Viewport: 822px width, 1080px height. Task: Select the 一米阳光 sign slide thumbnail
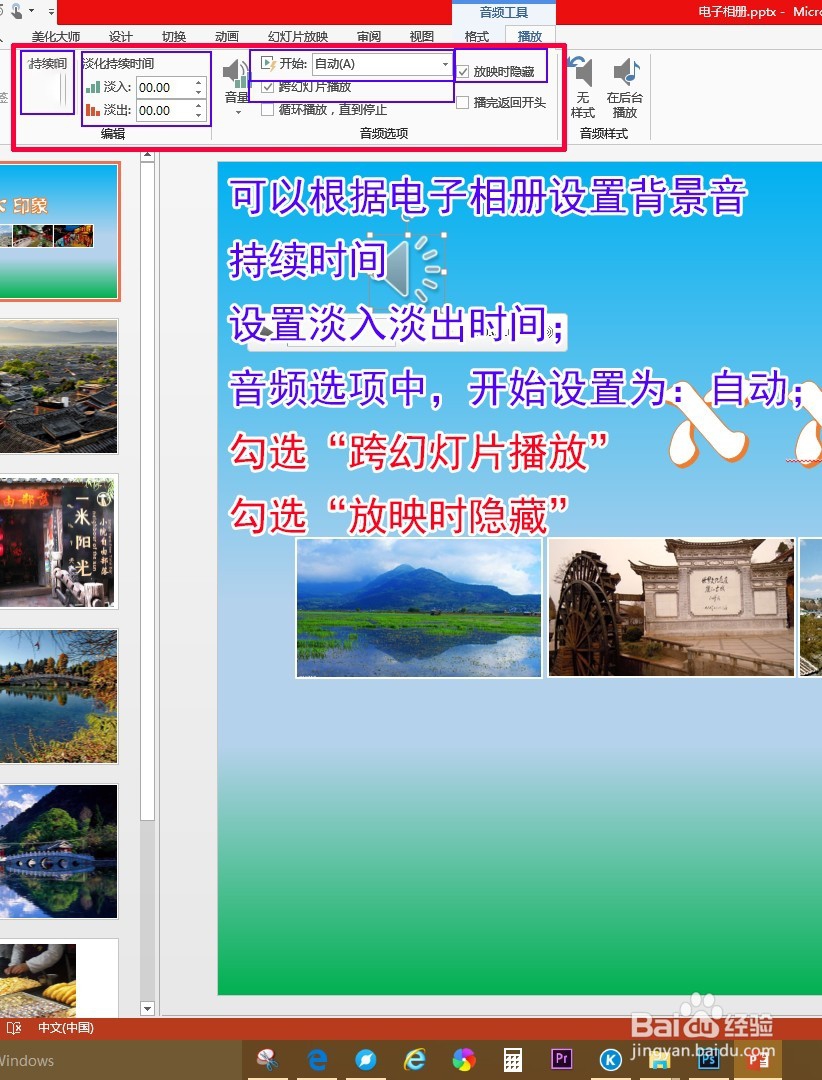[x=59, y=541]
